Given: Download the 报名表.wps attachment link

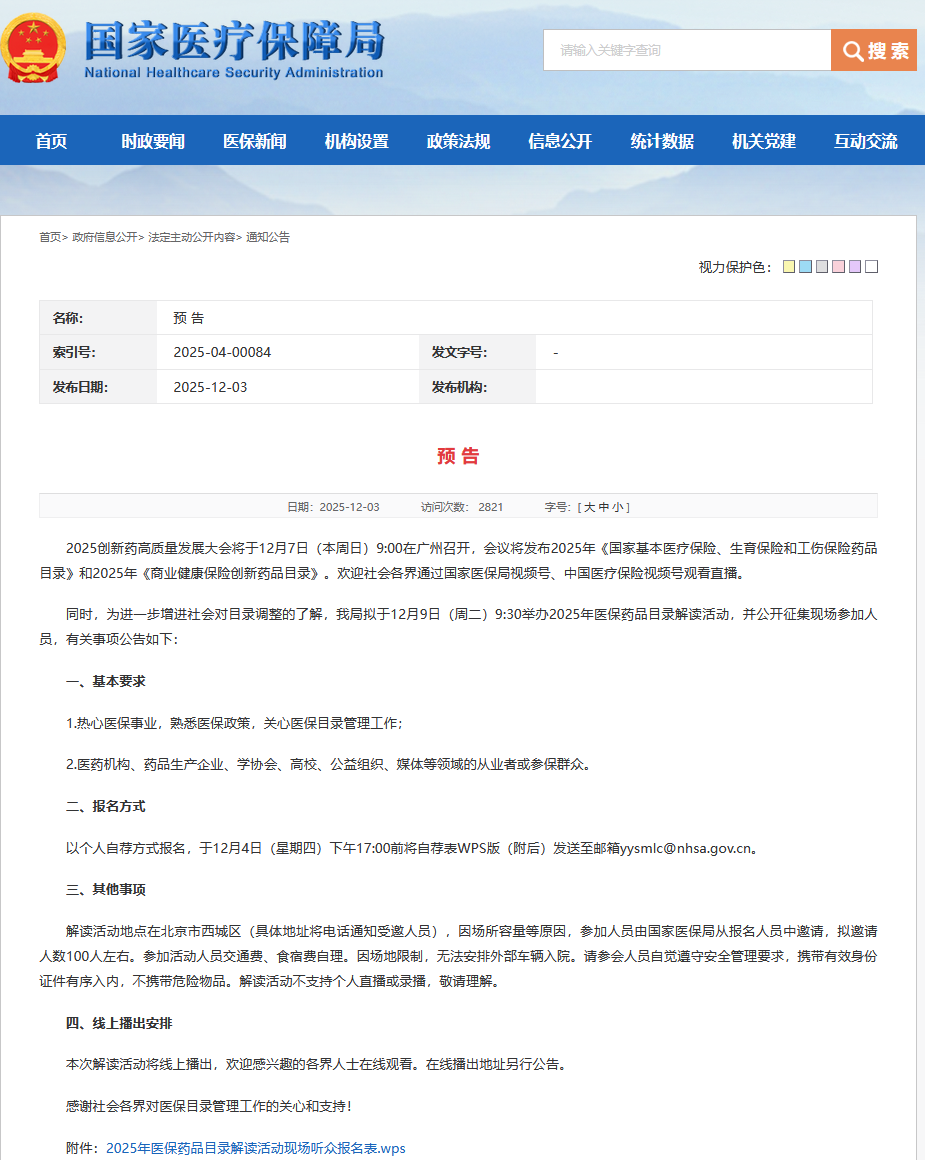Looking at the screenshot, I should coord(256,1148).
